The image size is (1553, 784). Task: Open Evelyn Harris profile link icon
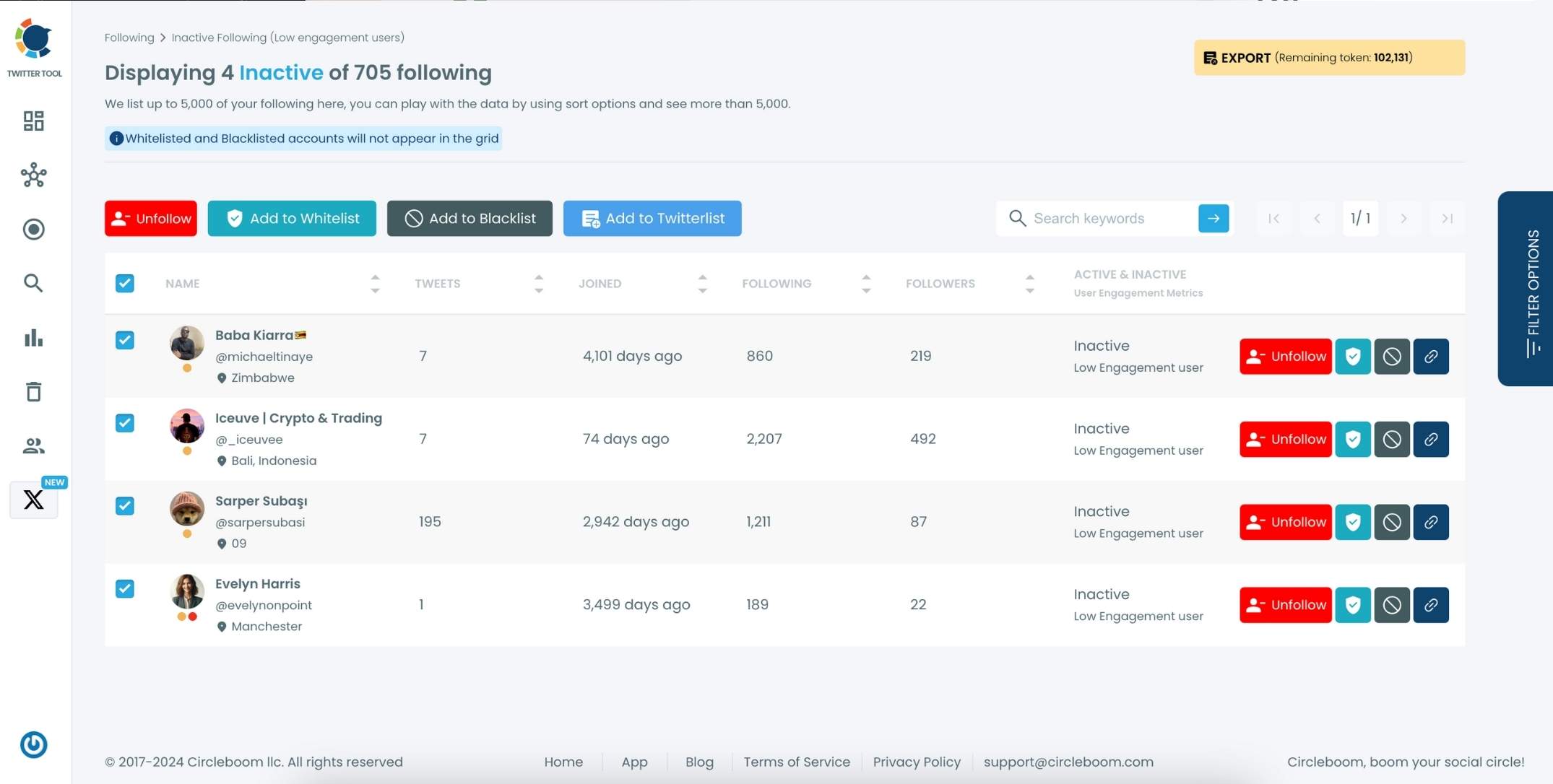1430,605
